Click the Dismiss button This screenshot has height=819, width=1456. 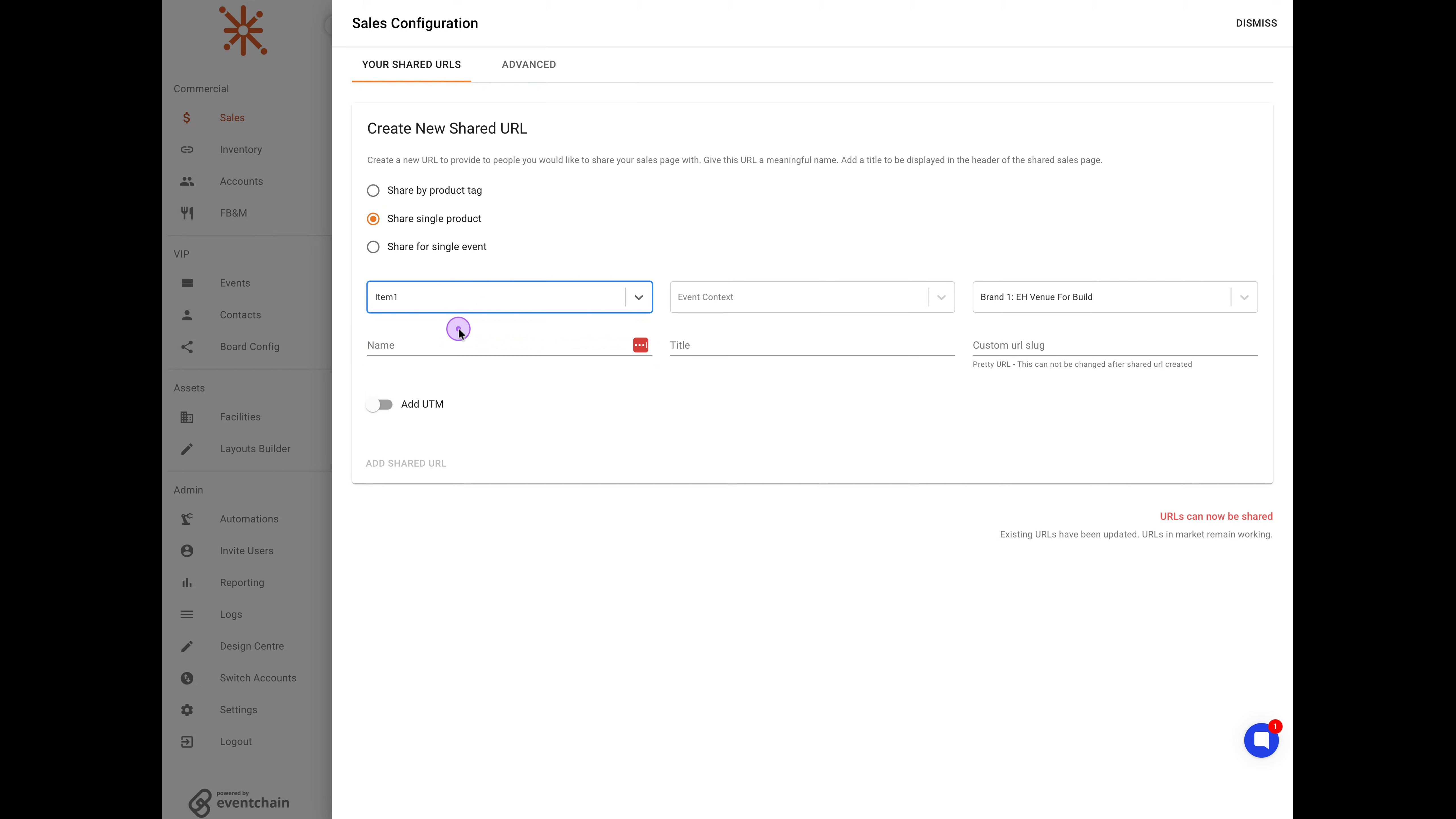[1256, 23]
